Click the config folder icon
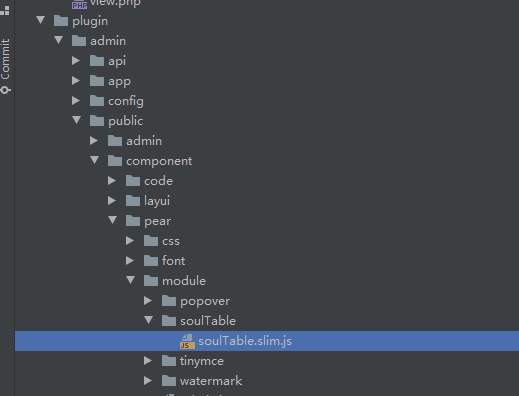 click(x=97, y=101)
